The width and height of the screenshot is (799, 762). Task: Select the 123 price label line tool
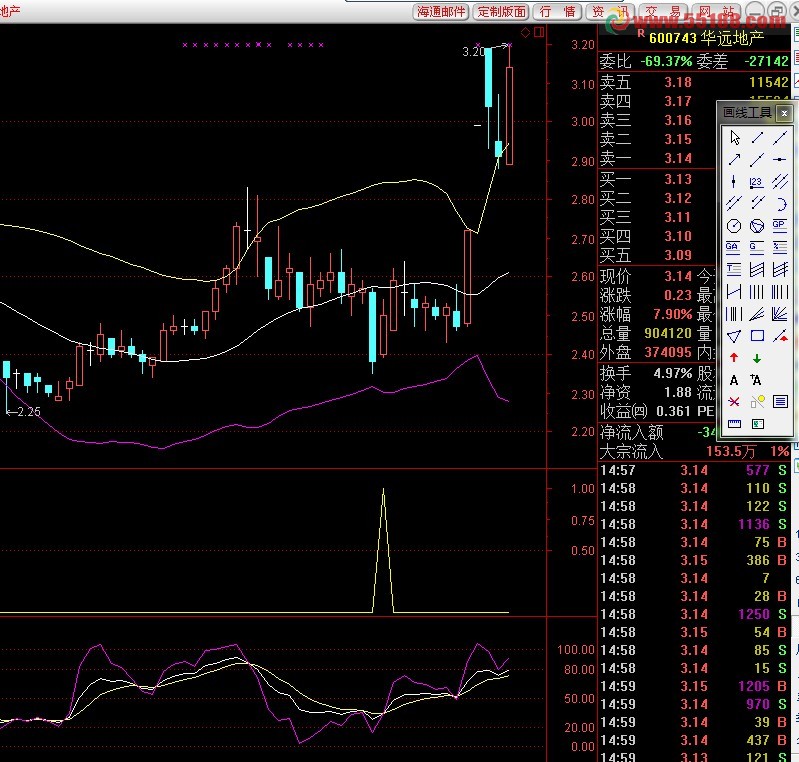pyautogui.click(x=757, y=181)
